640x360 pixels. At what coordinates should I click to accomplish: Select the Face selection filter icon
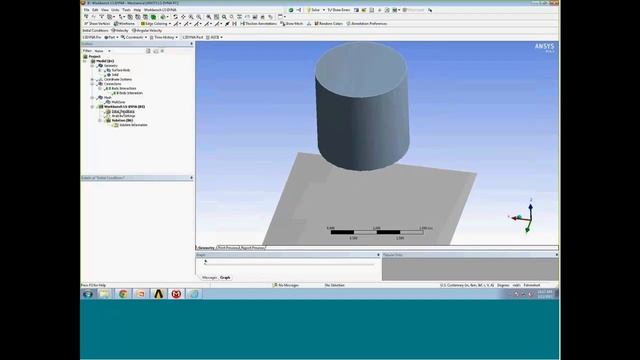[145, 17]
